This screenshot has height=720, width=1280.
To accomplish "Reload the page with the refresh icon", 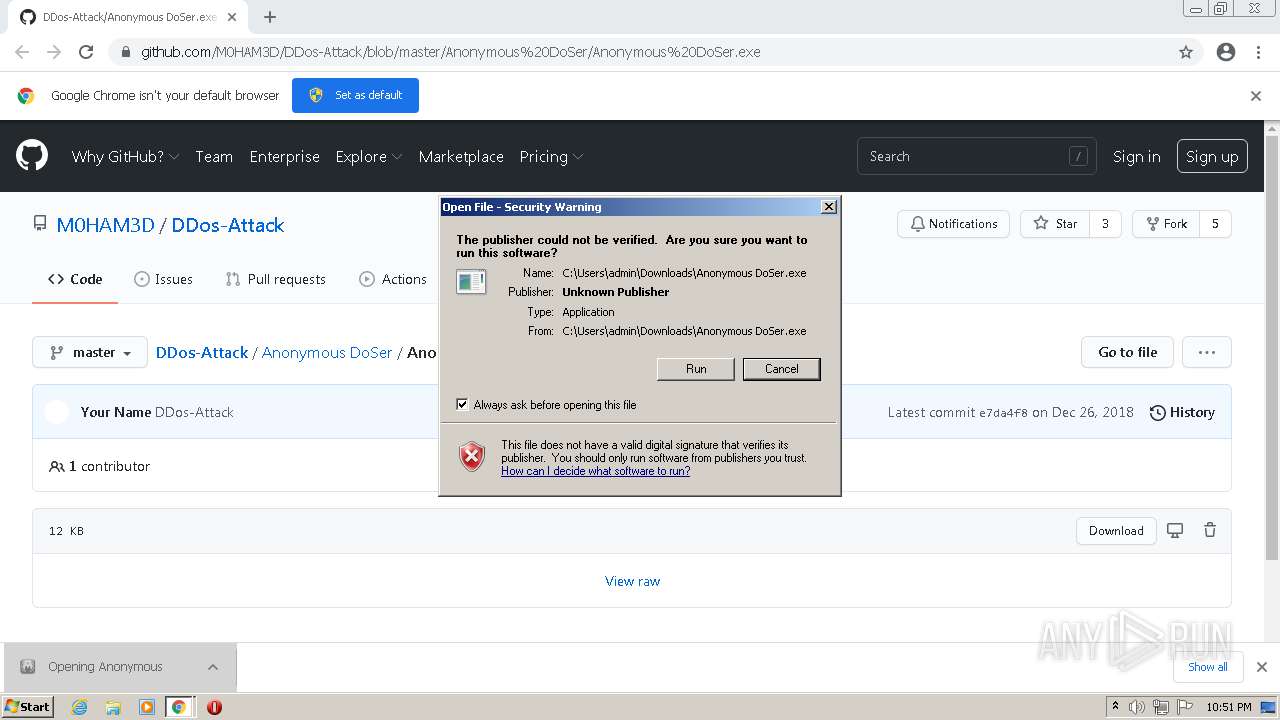I will 86,52.
